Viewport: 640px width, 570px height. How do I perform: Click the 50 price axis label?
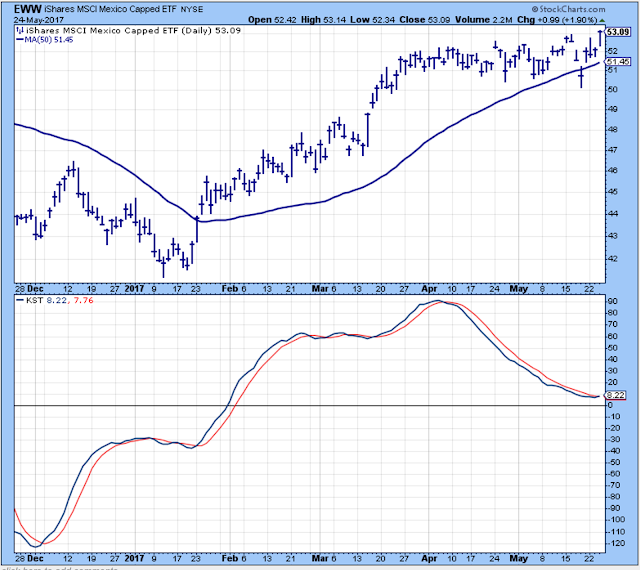click(x=613, y=89)
